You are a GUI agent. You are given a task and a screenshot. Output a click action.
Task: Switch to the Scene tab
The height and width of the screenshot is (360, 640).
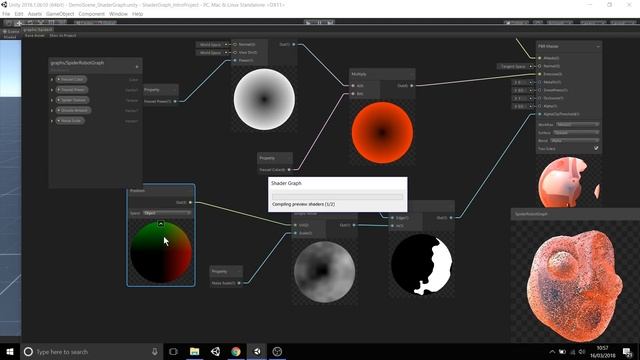pos(11,31)
